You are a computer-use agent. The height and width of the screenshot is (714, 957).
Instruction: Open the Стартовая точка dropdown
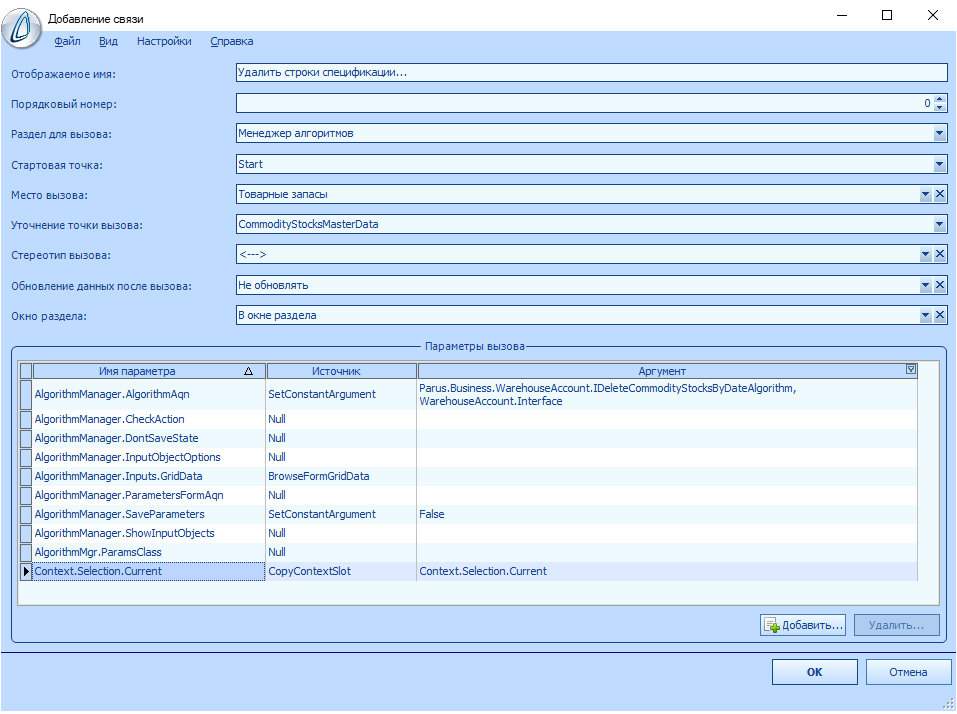pos(939,164)
